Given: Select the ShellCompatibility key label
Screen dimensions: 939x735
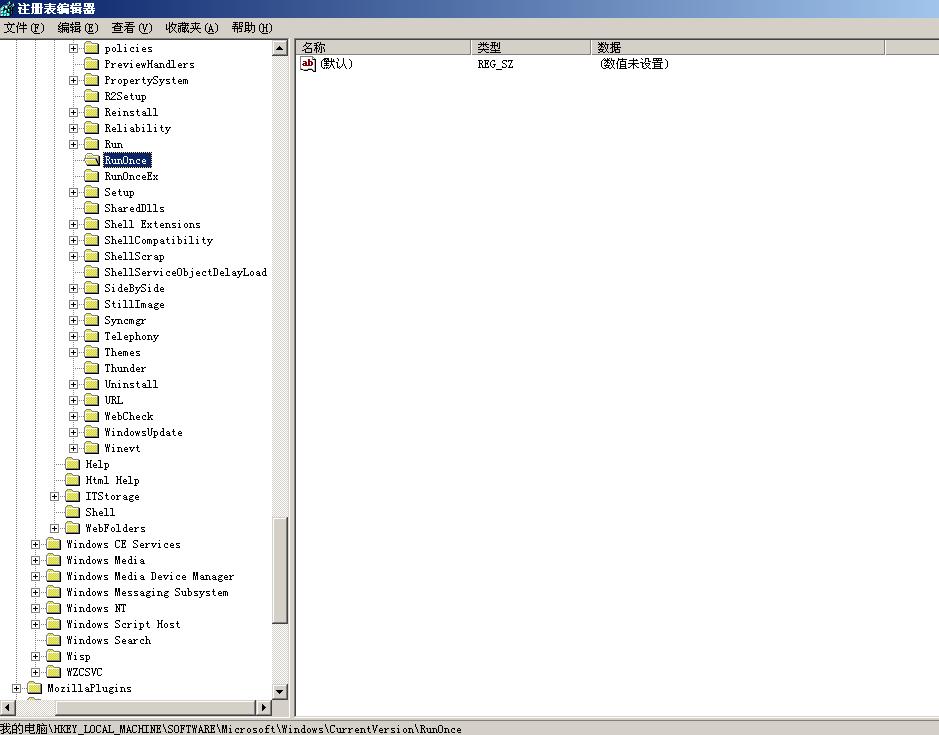Looking at the screenshot, I should pyautogui.click(x=159, y=240).
